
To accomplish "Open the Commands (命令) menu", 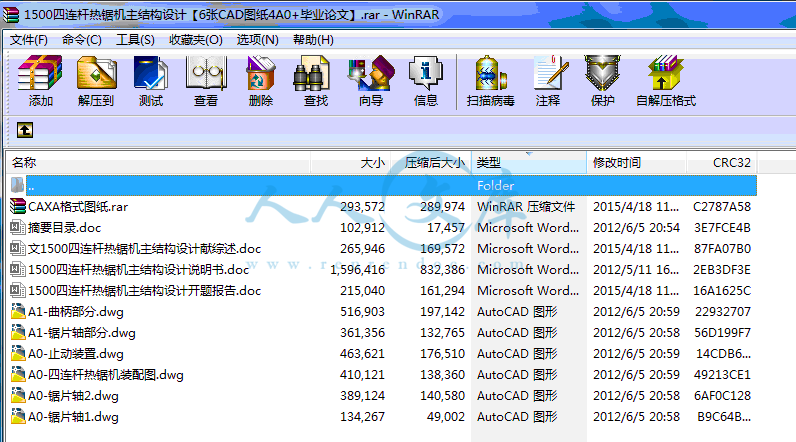I will (82, 40).
